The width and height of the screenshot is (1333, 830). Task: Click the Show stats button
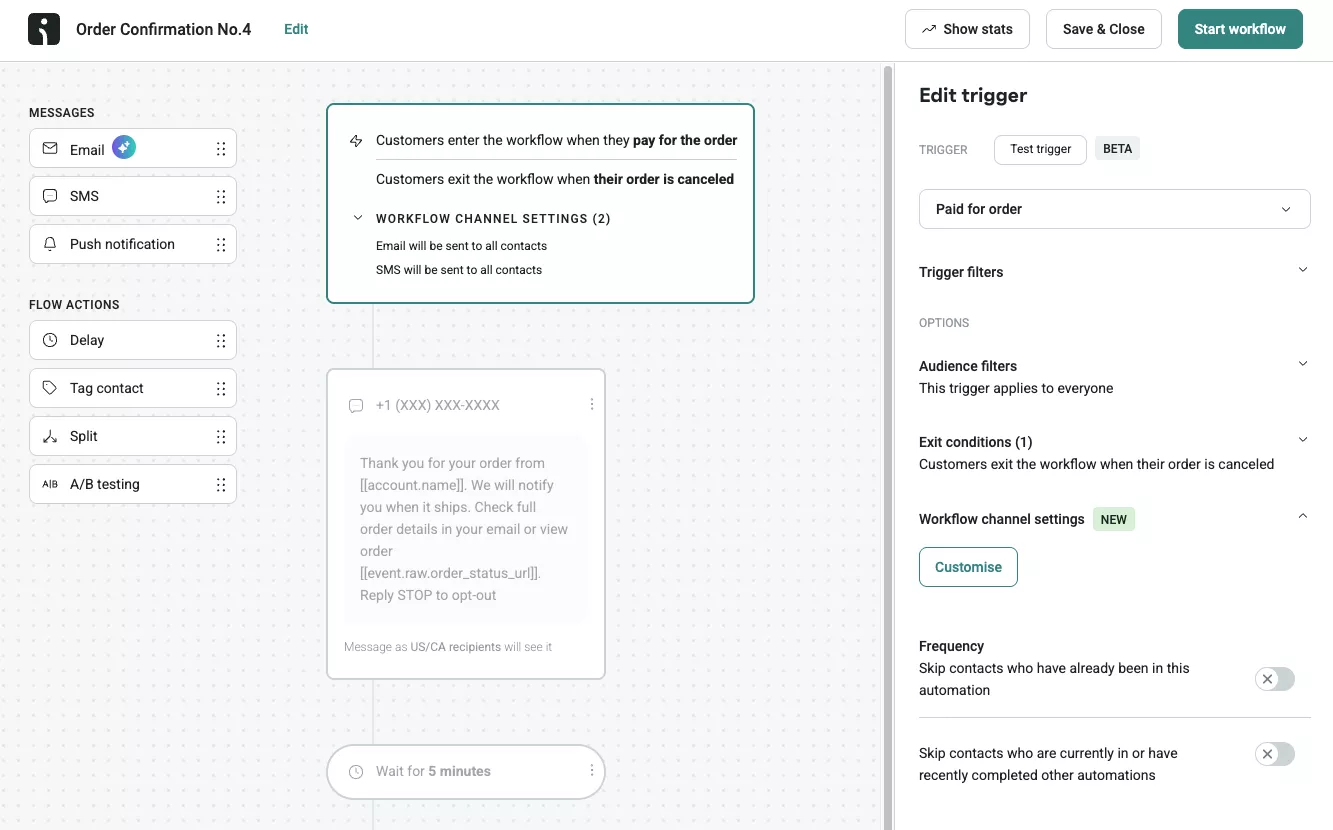(x=967, y=29)
